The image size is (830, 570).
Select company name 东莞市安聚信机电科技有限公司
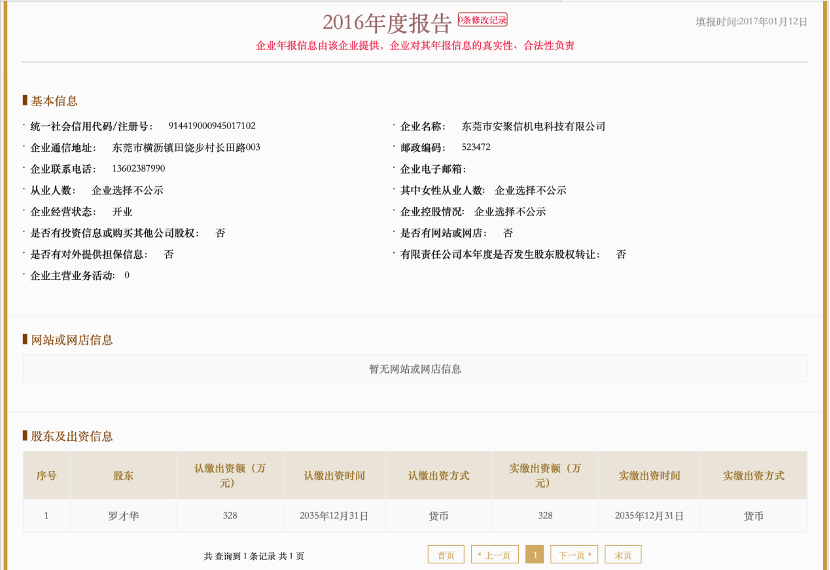click(x=533, y=126)
